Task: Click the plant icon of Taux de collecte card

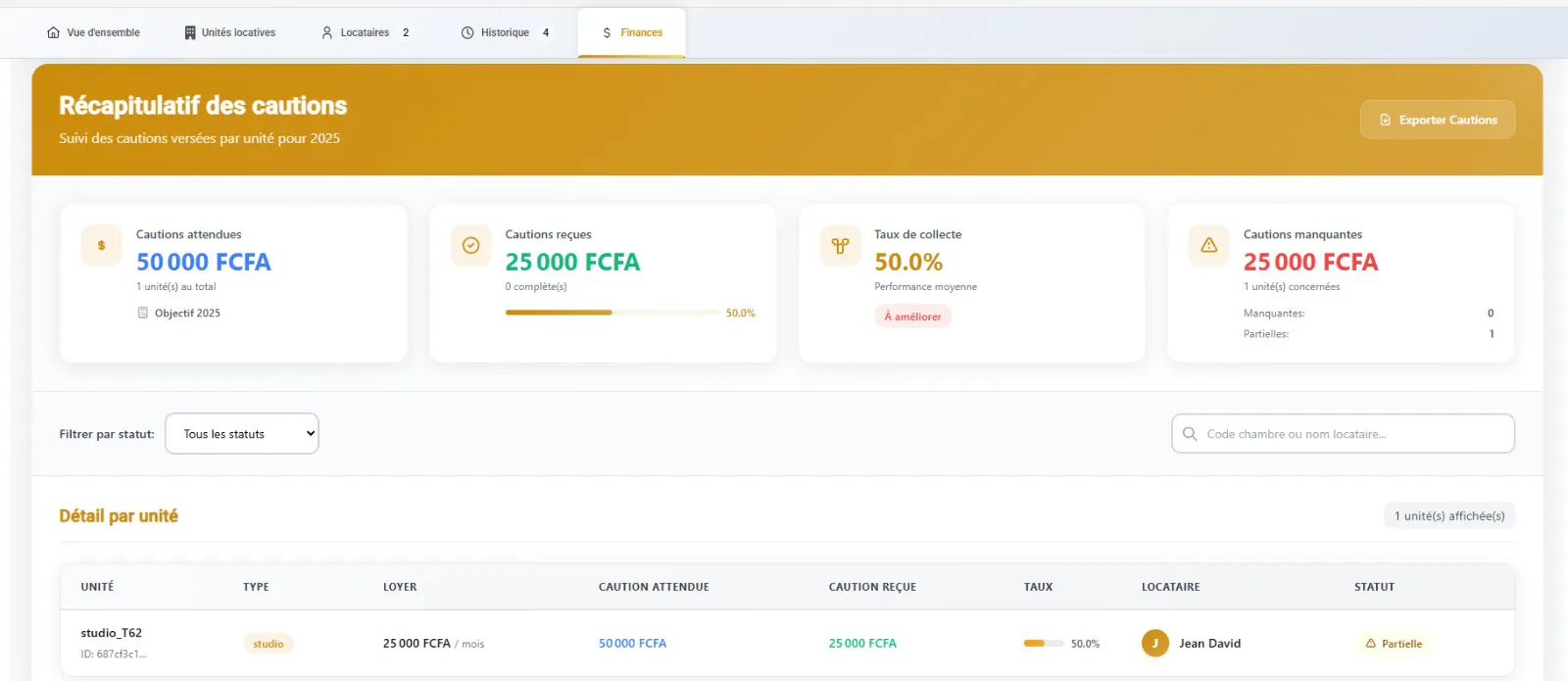Action: point(840,246)
